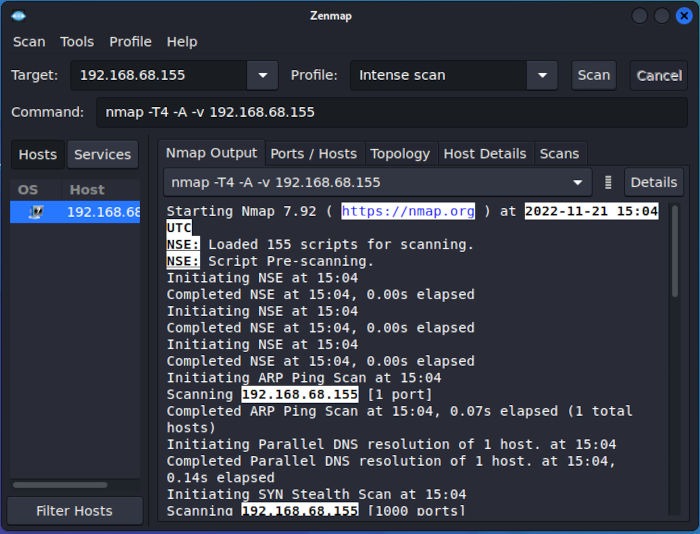Click the Filter Hosts button

(x=75, y=511)
